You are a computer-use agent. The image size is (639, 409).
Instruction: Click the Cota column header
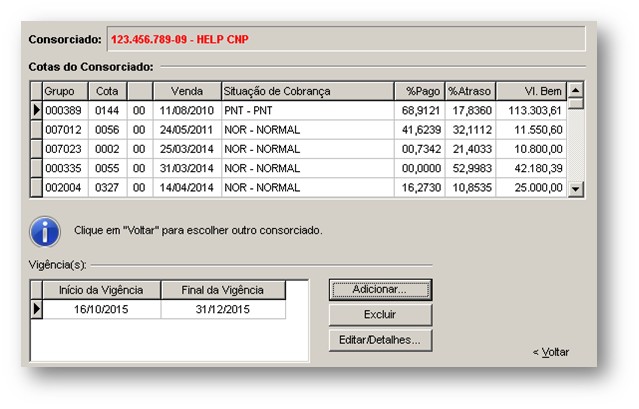[x=108, y=91]
